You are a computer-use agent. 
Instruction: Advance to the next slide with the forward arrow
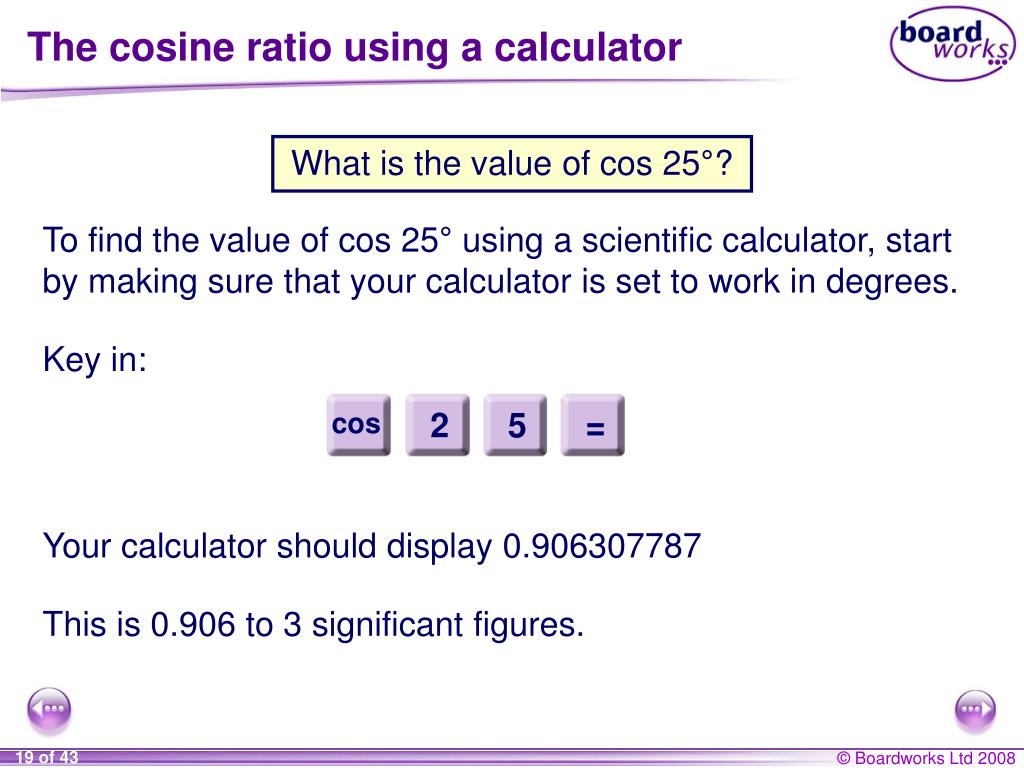click(975, 709)
